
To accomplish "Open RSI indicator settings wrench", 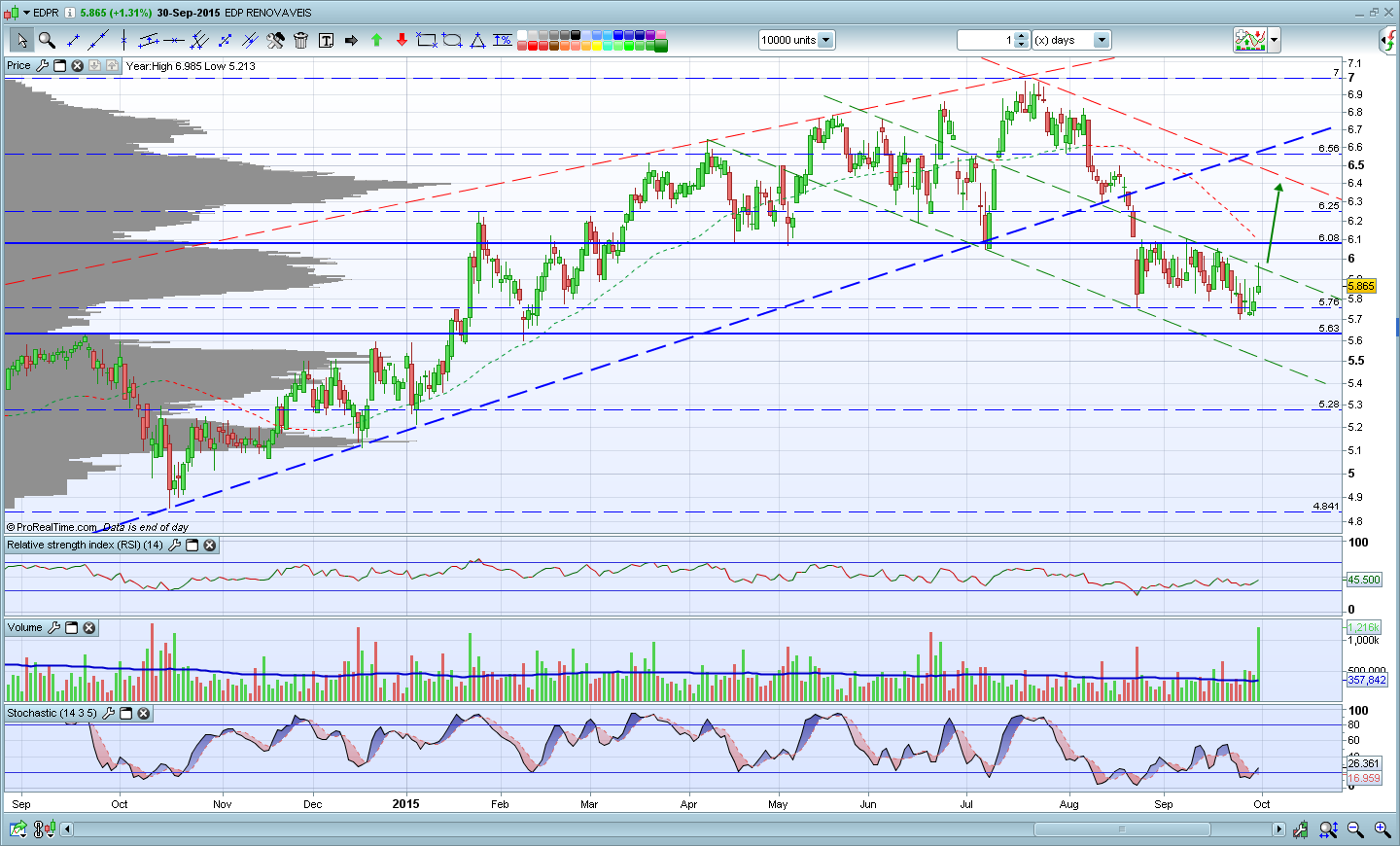I will (x=175, y=546).
